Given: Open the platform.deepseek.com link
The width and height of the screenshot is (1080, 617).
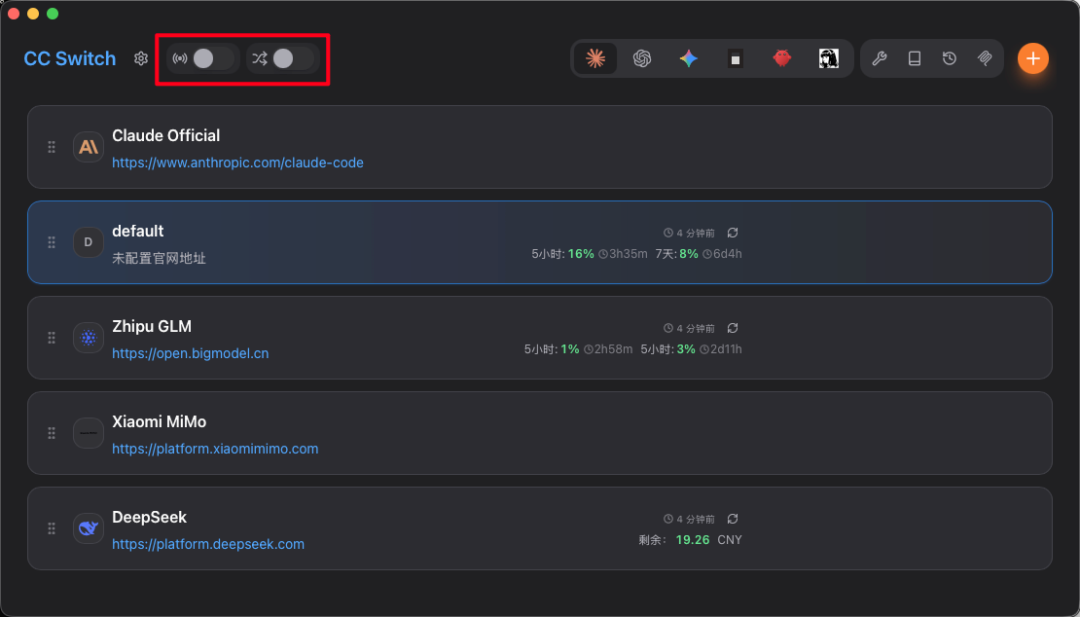Looking at the screenshot, I should [208, 544].
